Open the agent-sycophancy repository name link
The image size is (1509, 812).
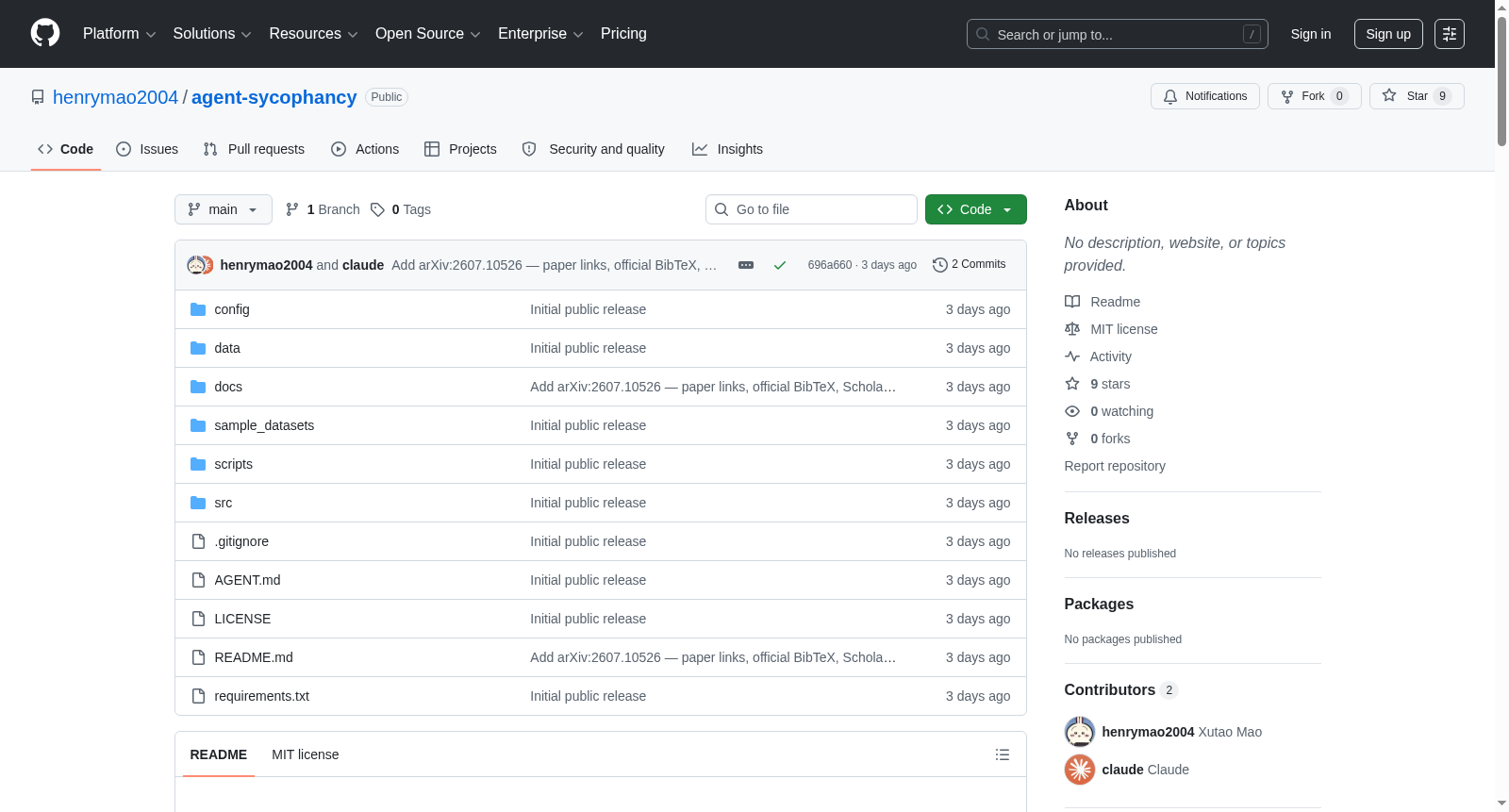pyautogui.click(x=274, y=97)
